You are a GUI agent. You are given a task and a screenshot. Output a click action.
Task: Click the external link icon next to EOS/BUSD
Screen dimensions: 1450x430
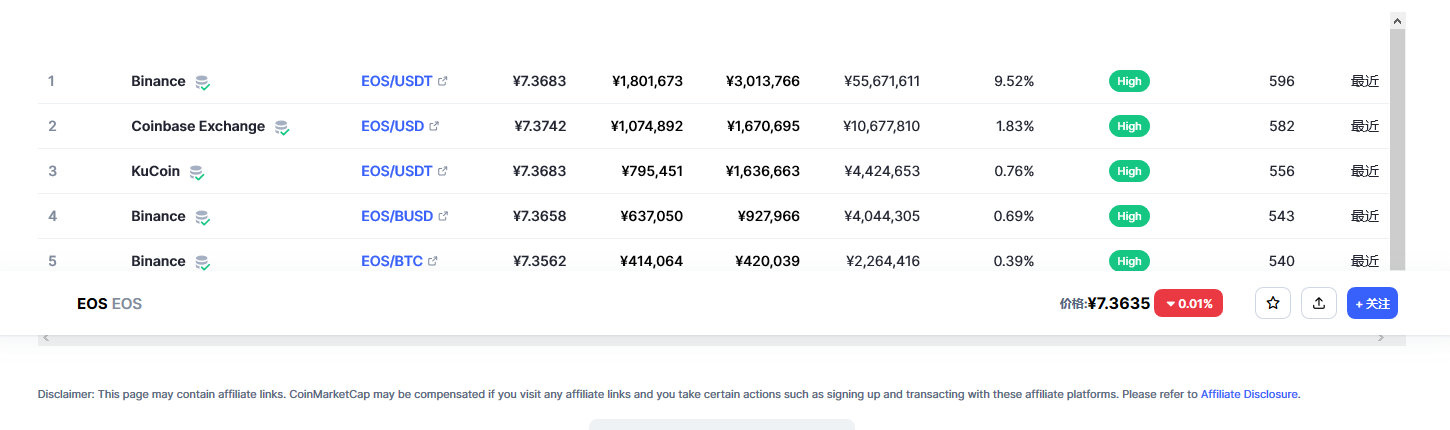point(443,216)
